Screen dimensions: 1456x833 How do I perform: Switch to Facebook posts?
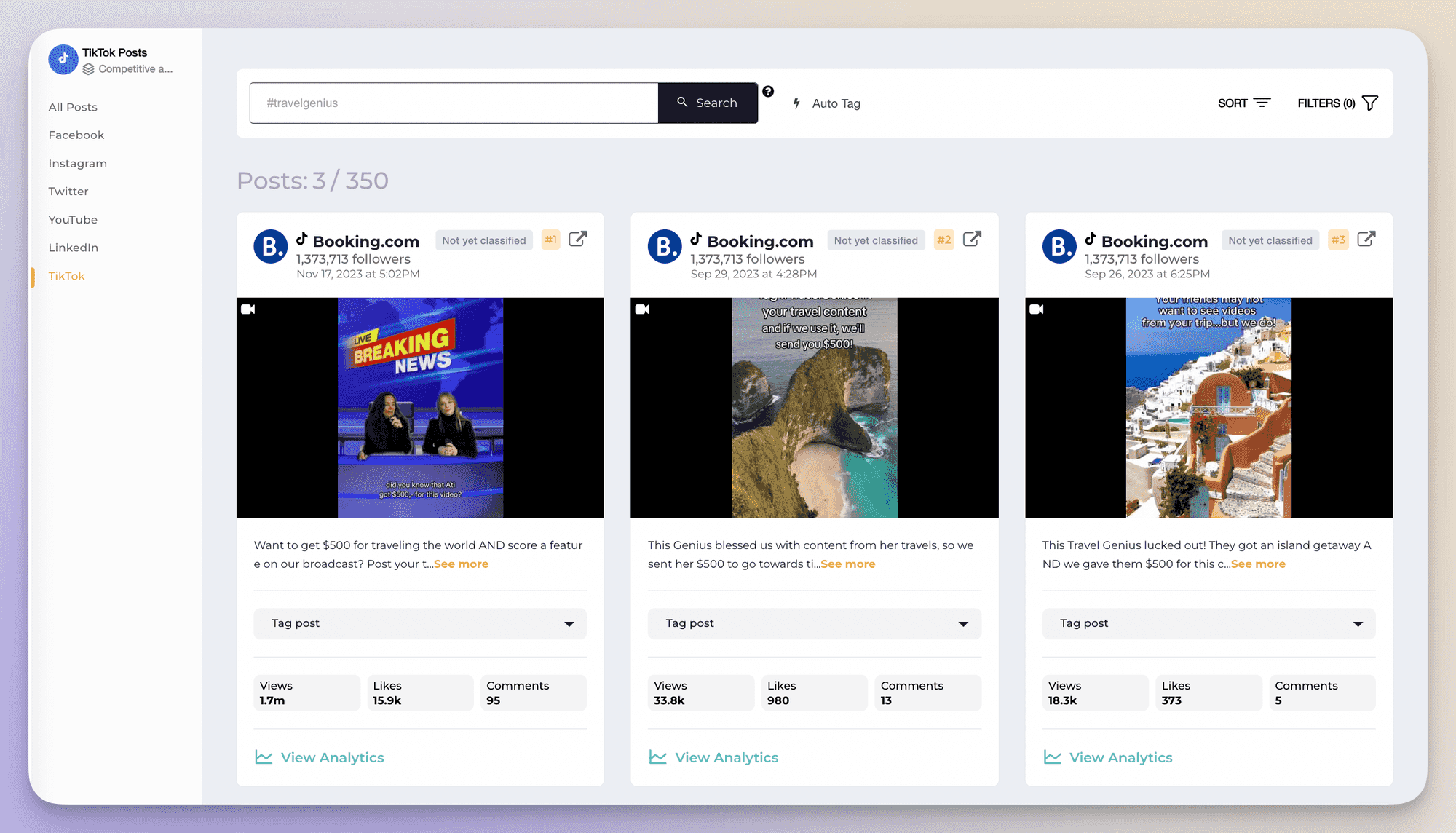pyautogui.click(x=76, y=135)
